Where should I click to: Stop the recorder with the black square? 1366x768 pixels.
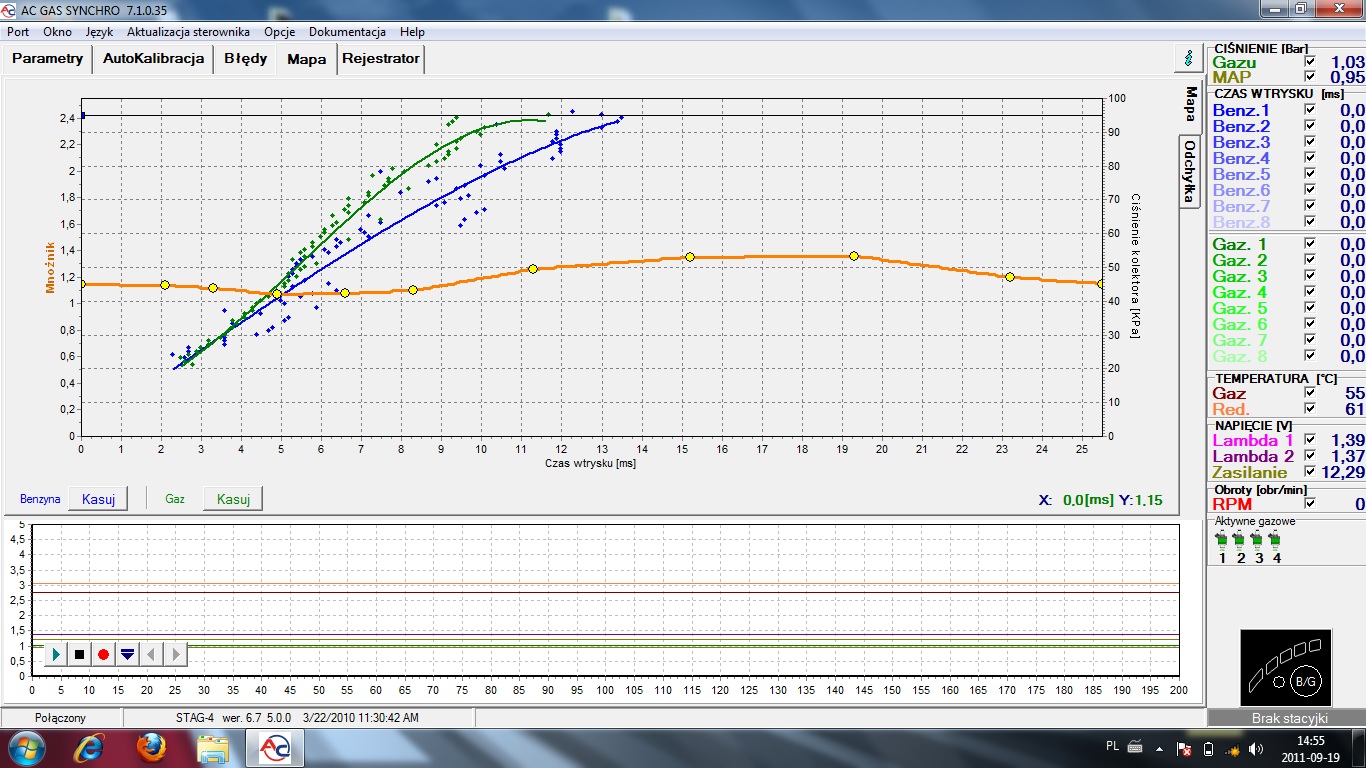pos(80,654)
